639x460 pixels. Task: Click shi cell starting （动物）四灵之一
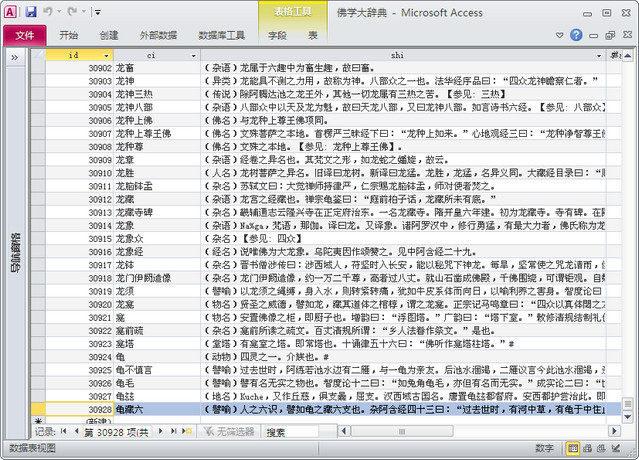tap(403, 357)
